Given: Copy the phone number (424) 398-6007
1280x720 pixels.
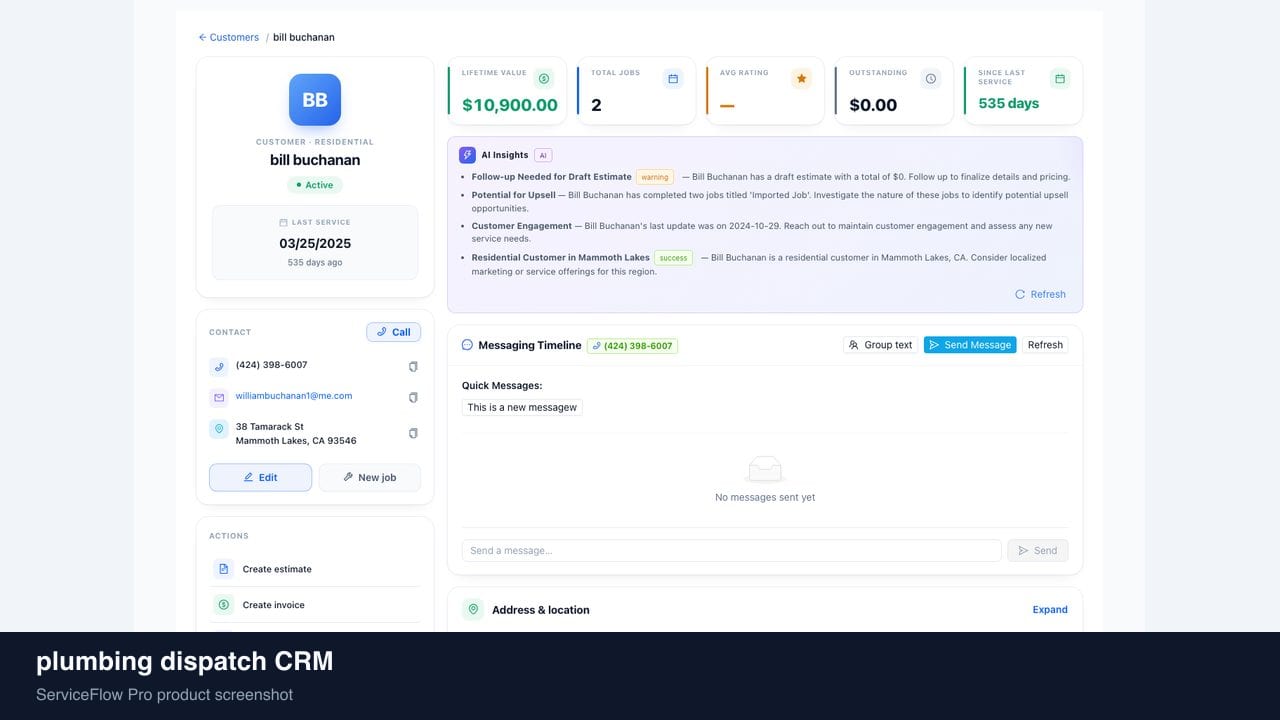Looking at the screenshot, I should pyautogui.click(x=413, y=367).
